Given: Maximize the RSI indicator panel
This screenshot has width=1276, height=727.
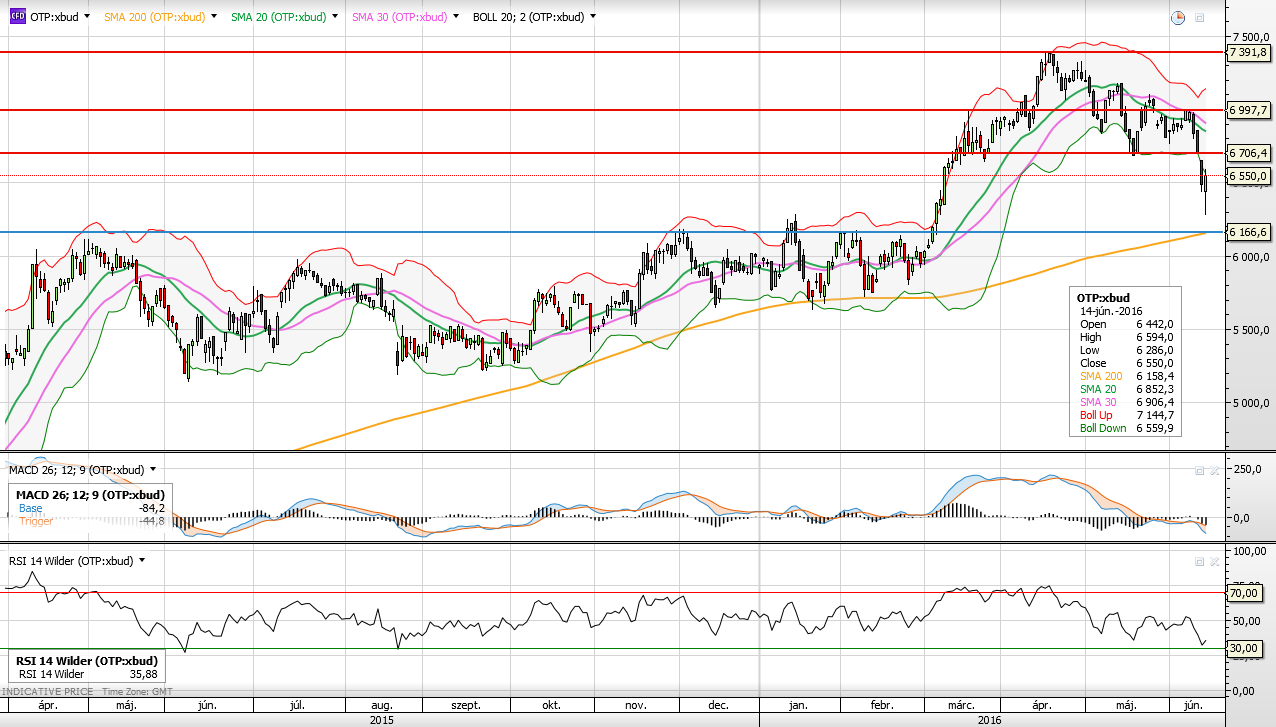Looking at the screenshot, I should point(1200,562).
